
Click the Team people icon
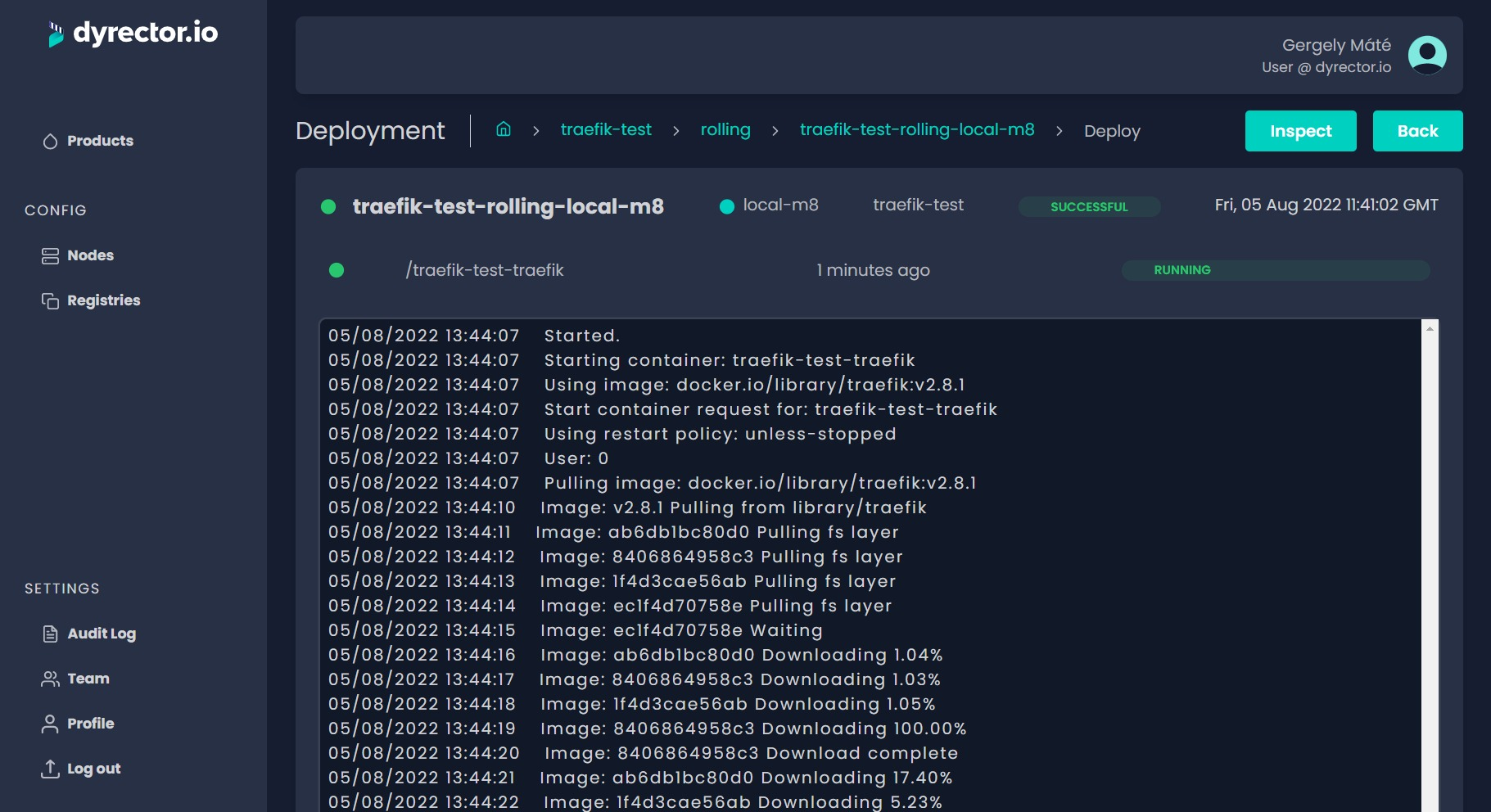[50, 679]
